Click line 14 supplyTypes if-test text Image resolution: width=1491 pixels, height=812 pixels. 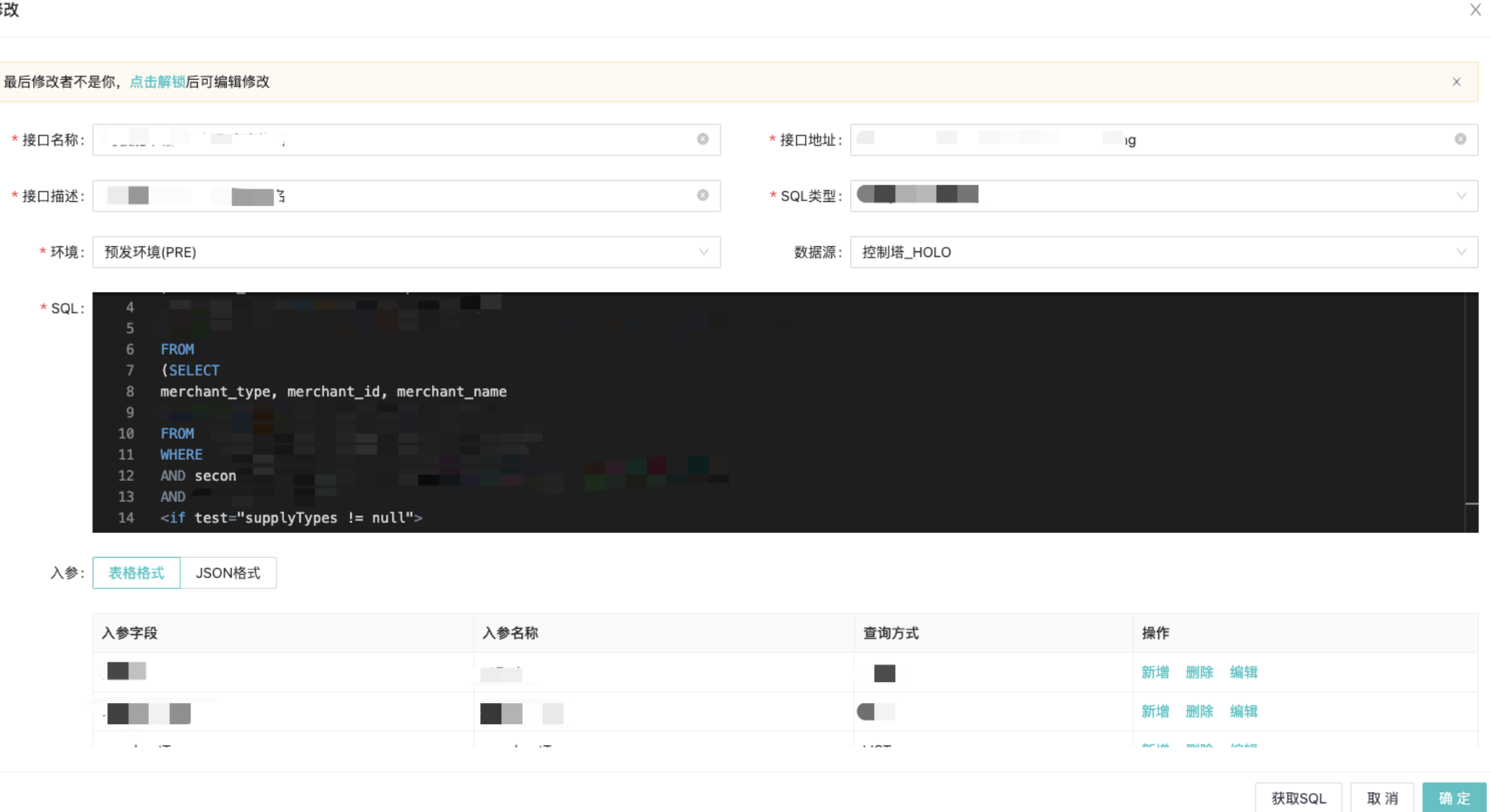(x=291, y=518)
